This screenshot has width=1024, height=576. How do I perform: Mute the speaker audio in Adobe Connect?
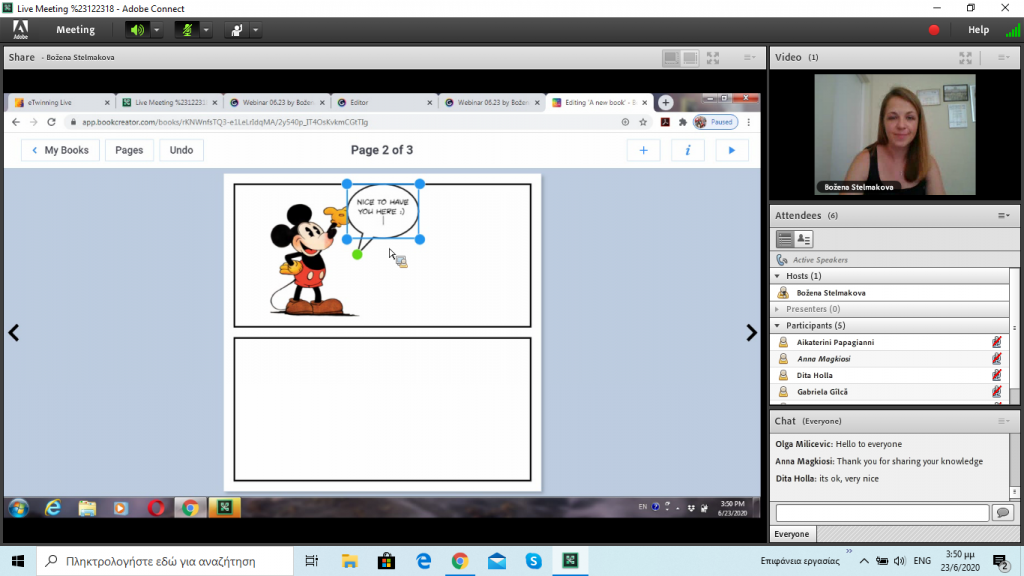point(136,30)
